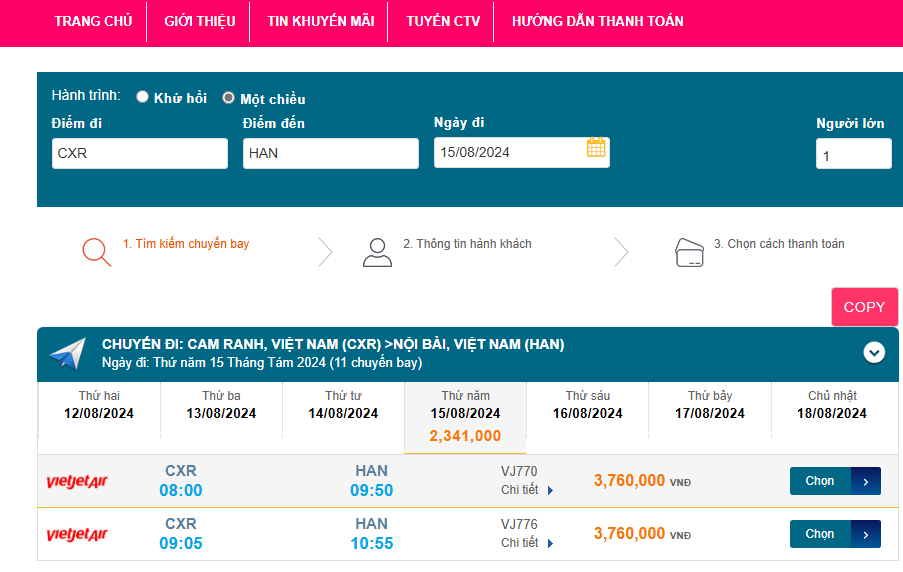Expand Chi tiết for flight VJ770
Viewport: 903px width, 572px height.
pyautogui.click(x=527, y=490)
